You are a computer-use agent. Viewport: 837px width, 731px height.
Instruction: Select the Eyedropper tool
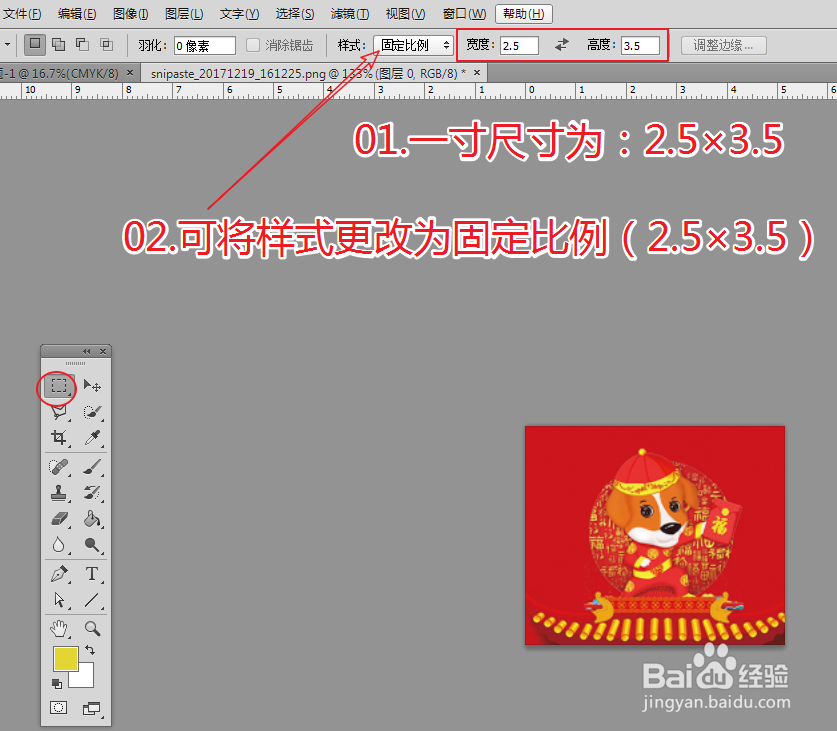92,438
